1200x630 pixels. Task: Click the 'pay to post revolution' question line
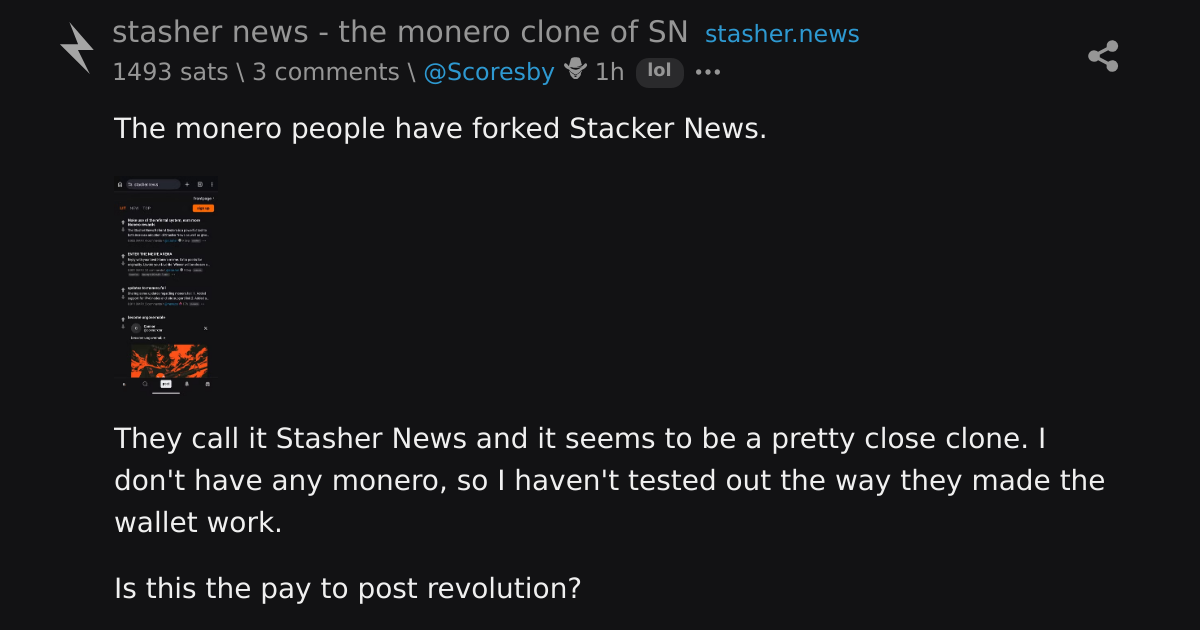click(x=347, y=588)
